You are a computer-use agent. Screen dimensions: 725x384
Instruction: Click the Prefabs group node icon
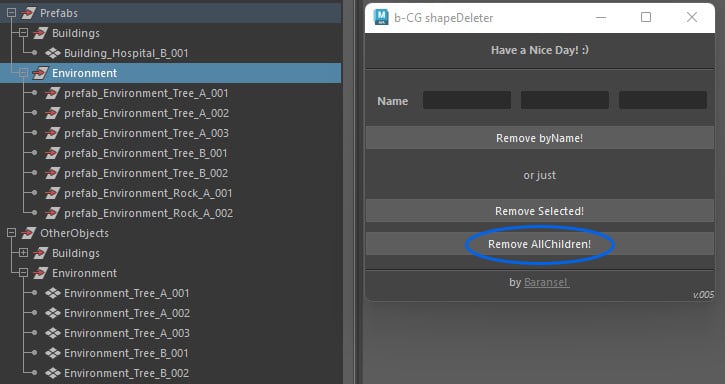pyautogui.click(x=28, y=13)
